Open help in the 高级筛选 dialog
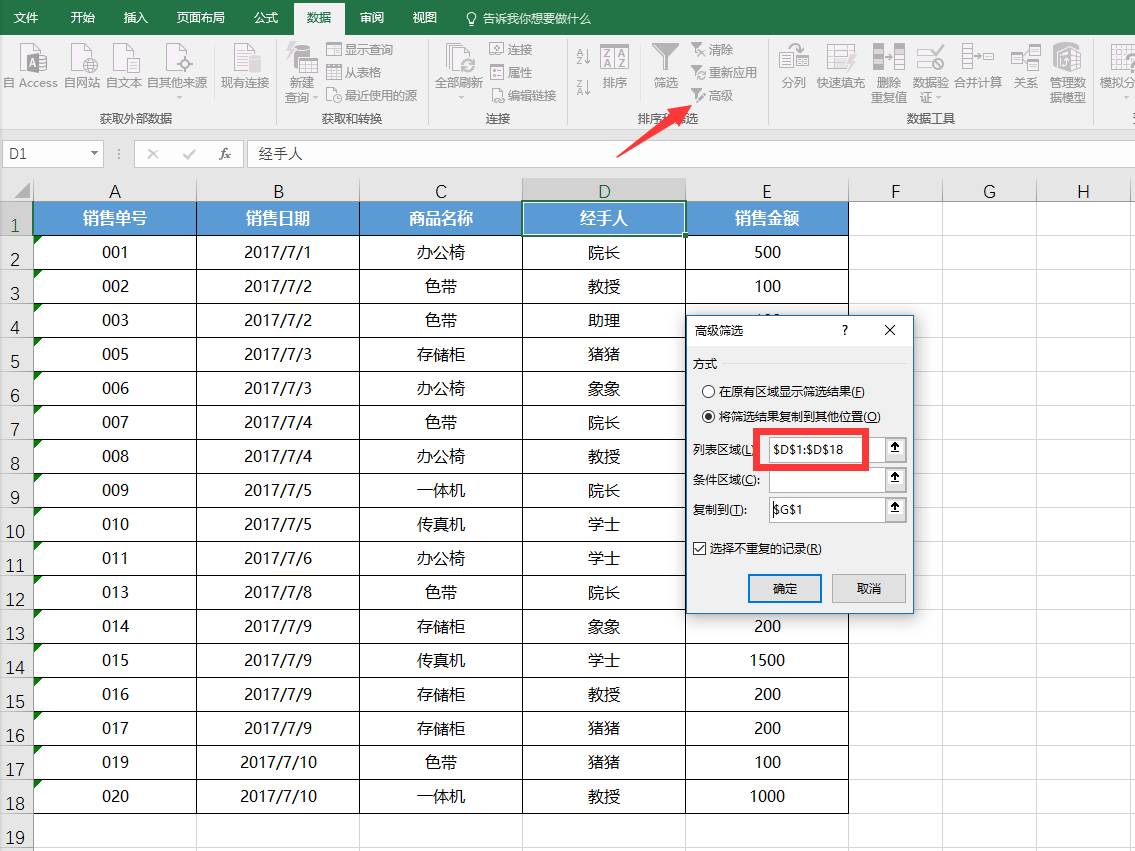This screenshot has height=851, width=1135. coord(845,330)
